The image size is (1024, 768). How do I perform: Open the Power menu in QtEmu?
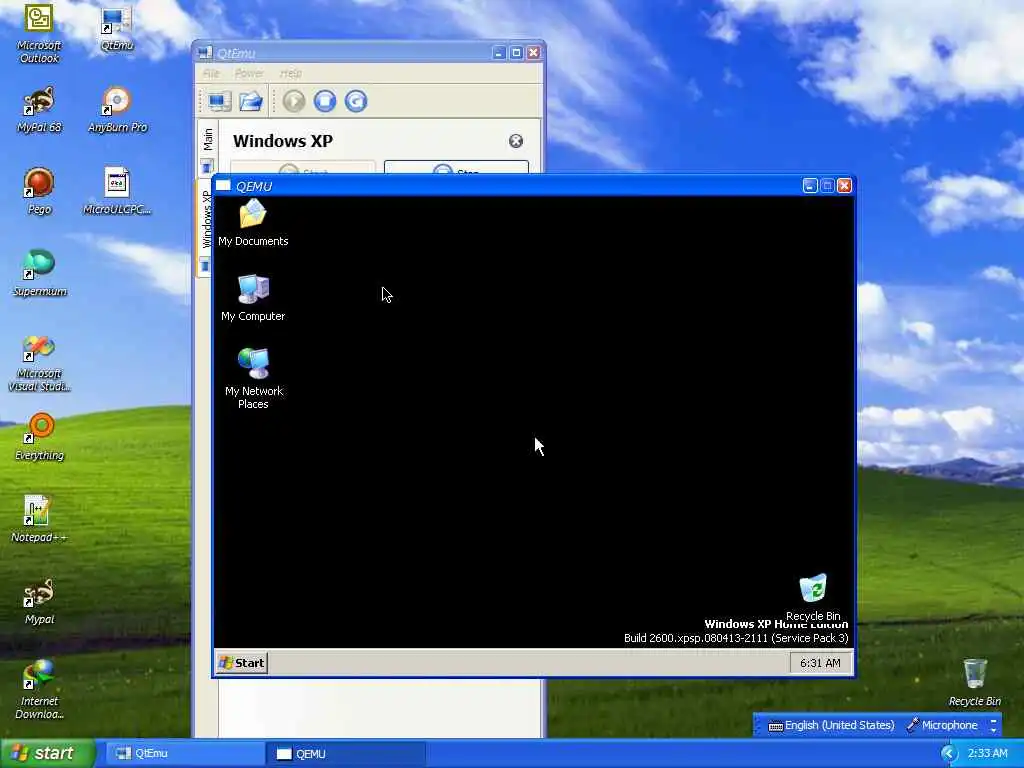pyautogui.click(x=249, y=73)
